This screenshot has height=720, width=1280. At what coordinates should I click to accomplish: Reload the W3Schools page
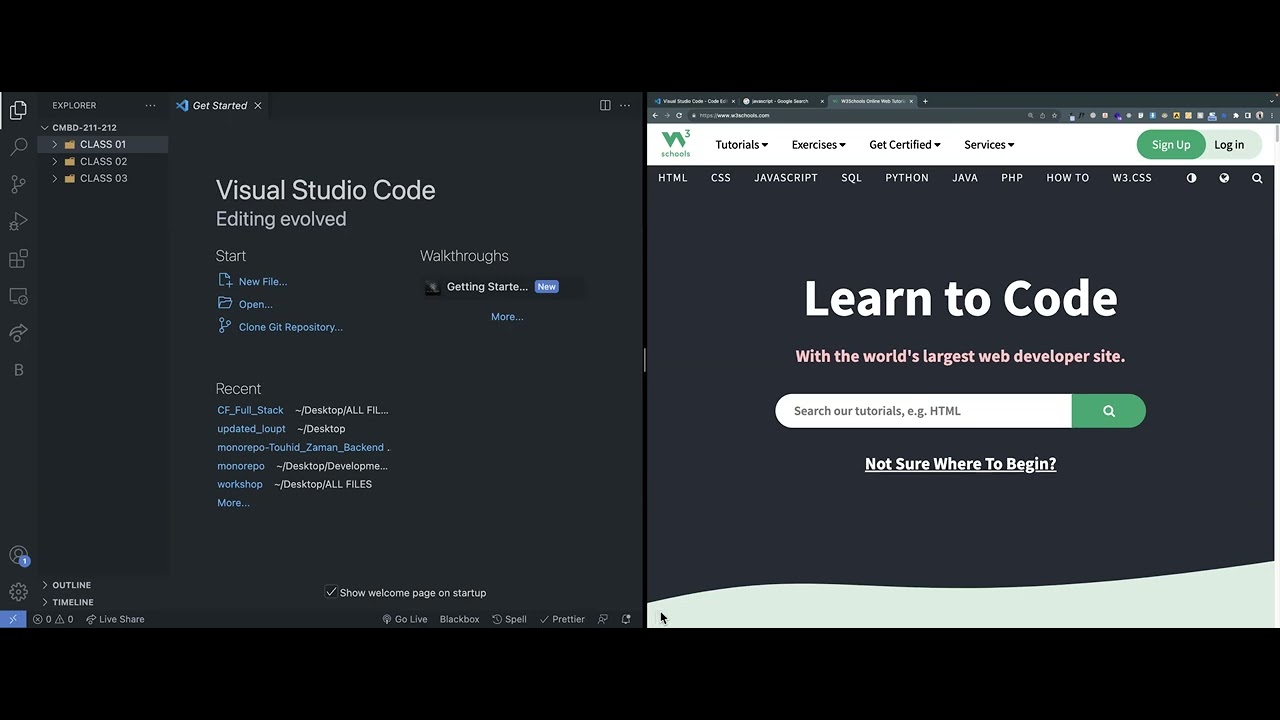point(679,115)
